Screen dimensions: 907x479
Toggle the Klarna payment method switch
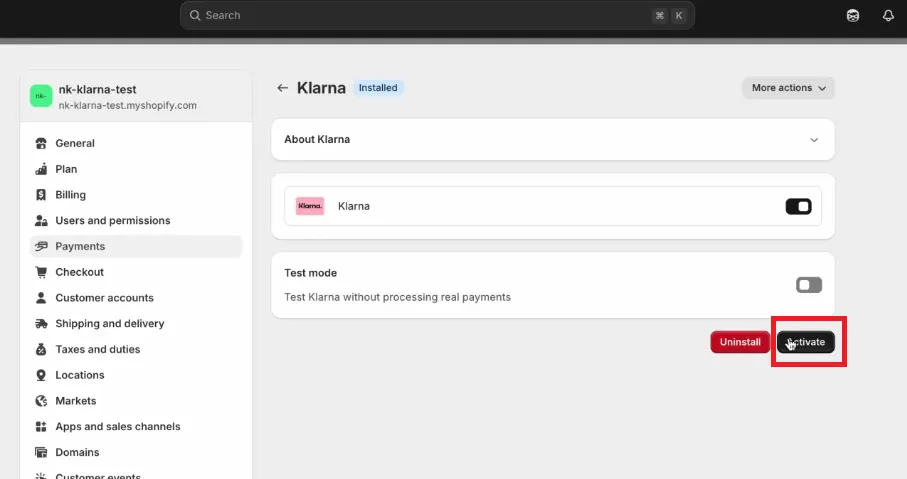[798, 206]
